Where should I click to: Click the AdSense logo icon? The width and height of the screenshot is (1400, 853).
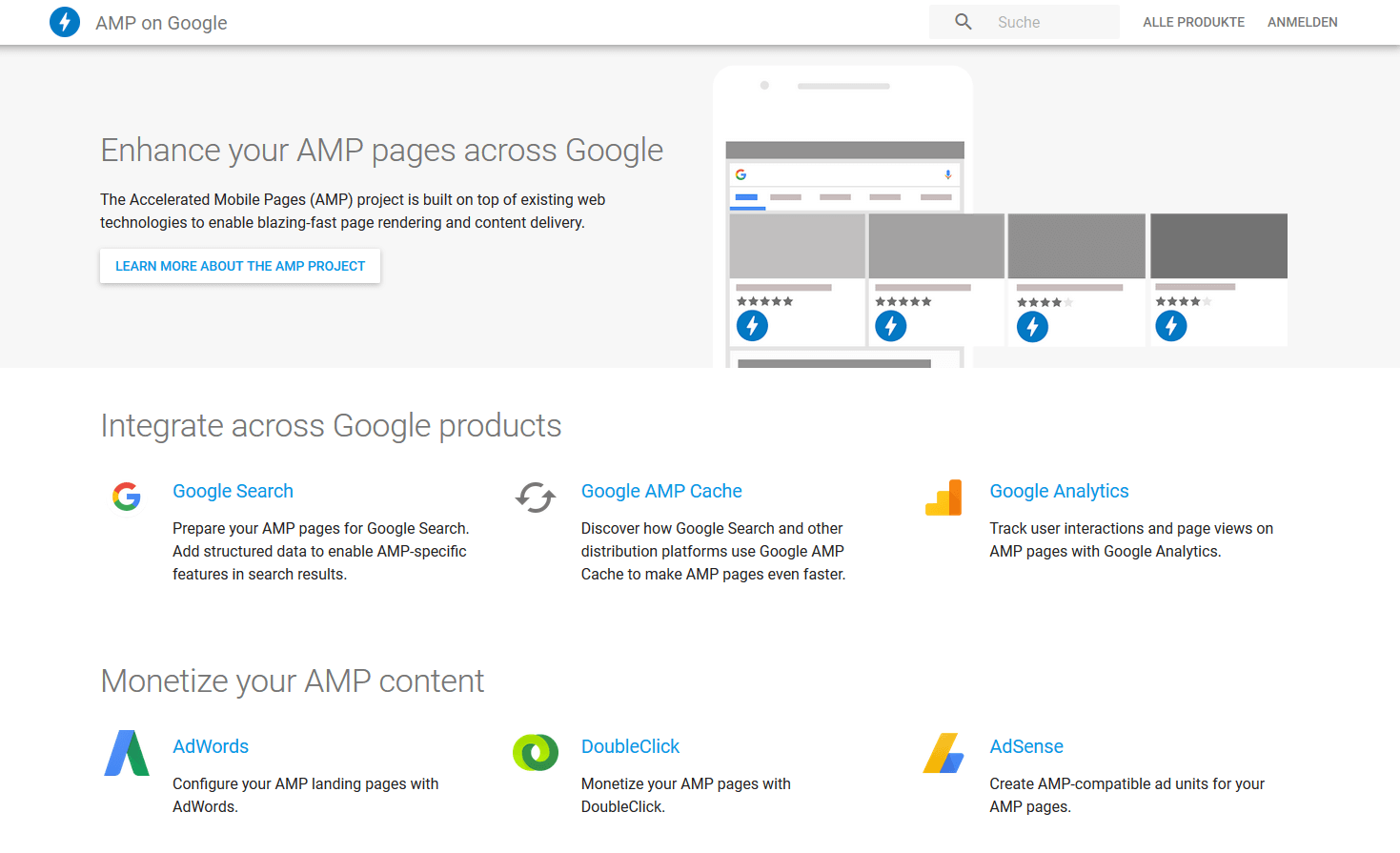point(943,753)
